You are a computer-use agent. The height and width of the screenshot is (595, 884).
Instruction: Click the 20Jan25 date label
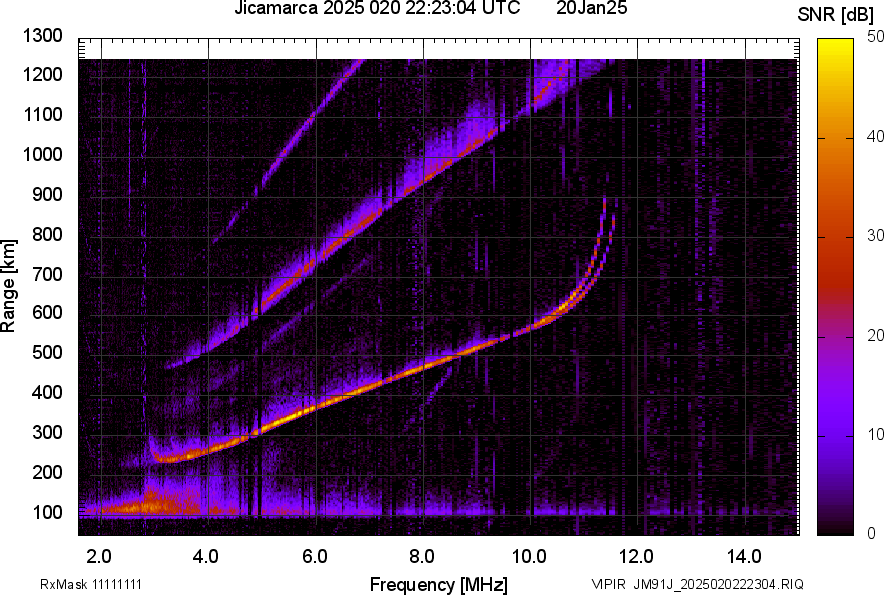(x=586, y=9)
